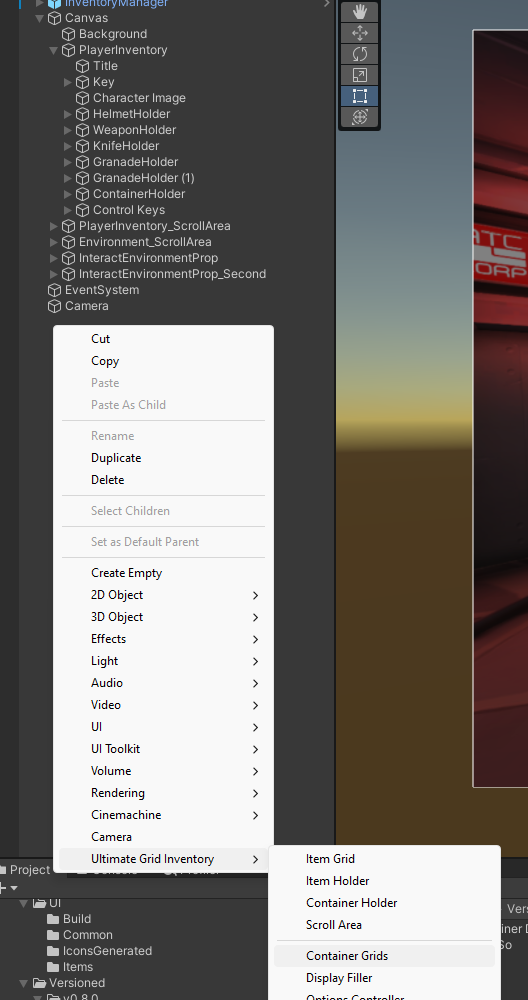Screen dimensions: 528x1000
Task: Select Scroll Area in the submenu
Action: [x=385, y=925]
